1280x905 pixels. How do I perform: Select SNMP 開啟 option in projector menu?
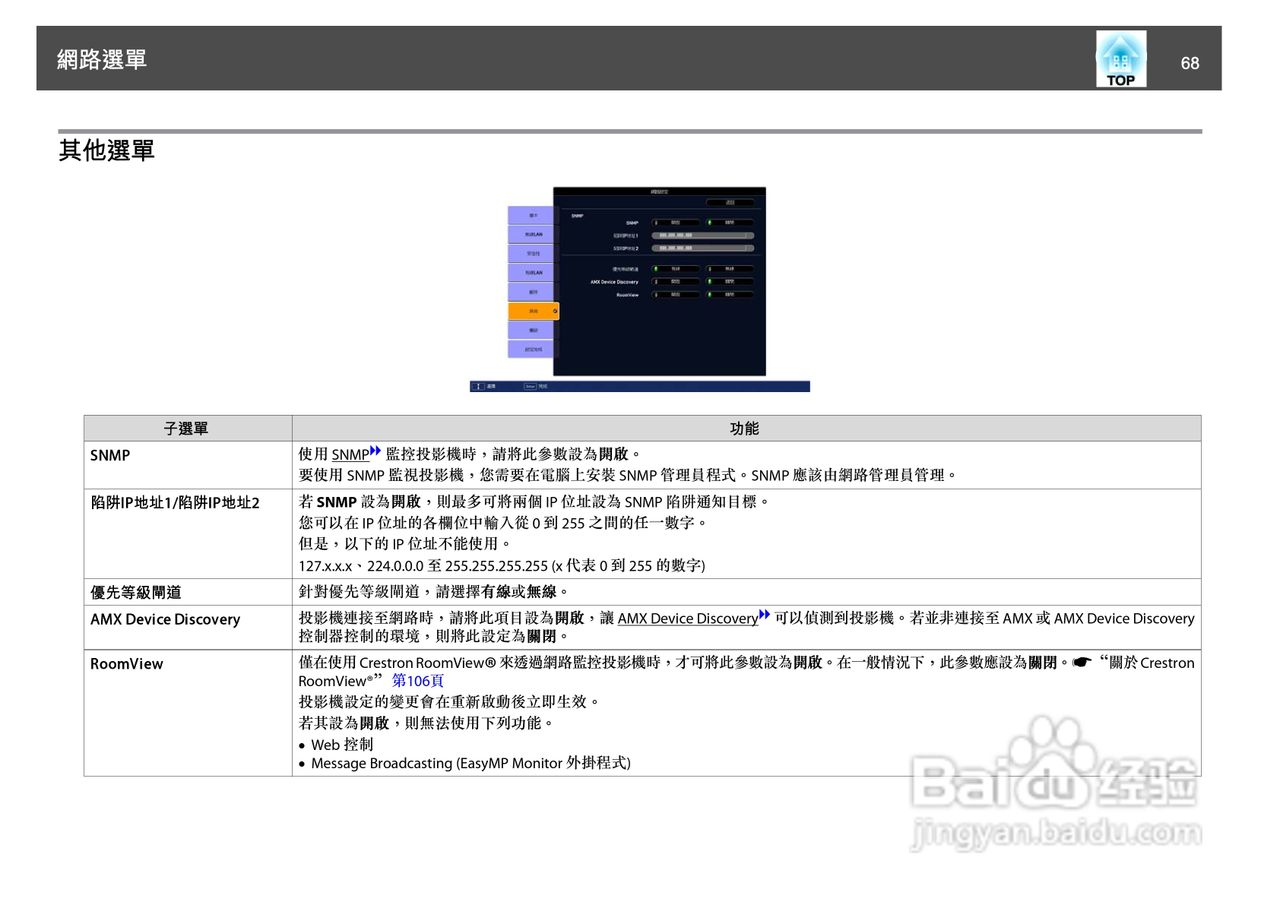click(x=676, y=222)
